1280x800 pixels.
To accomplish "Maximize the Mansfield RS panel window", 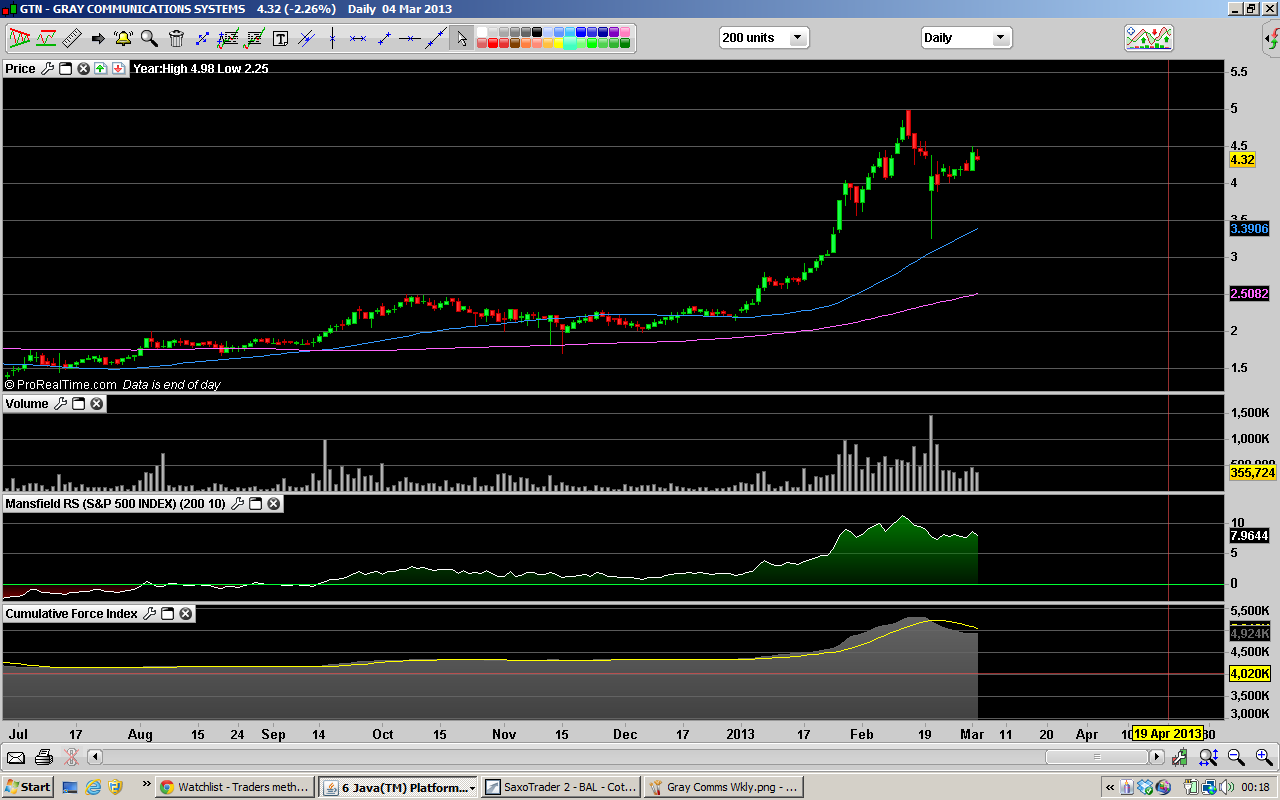I will (x=255, y=504).
